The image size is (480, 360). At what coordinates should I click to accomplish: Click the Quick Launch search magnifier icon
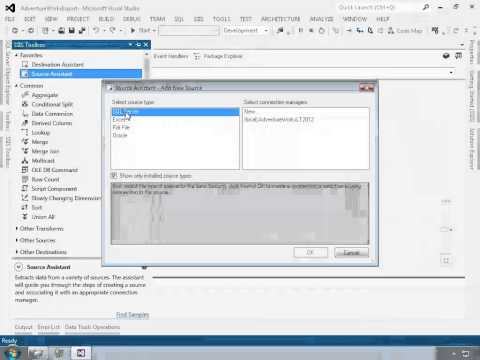[426, 7]
